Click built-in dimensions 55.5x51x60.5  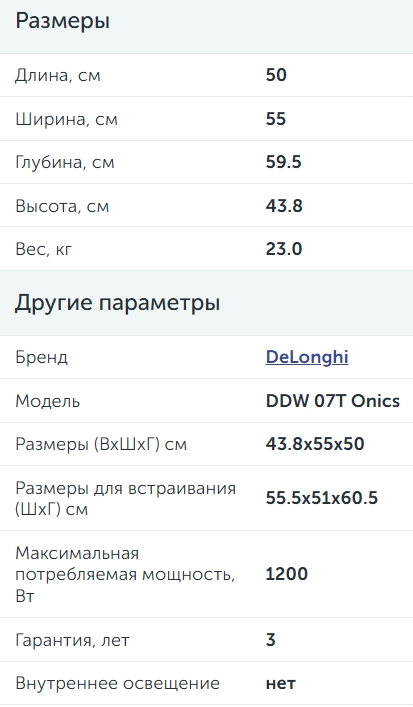point(322,498)
